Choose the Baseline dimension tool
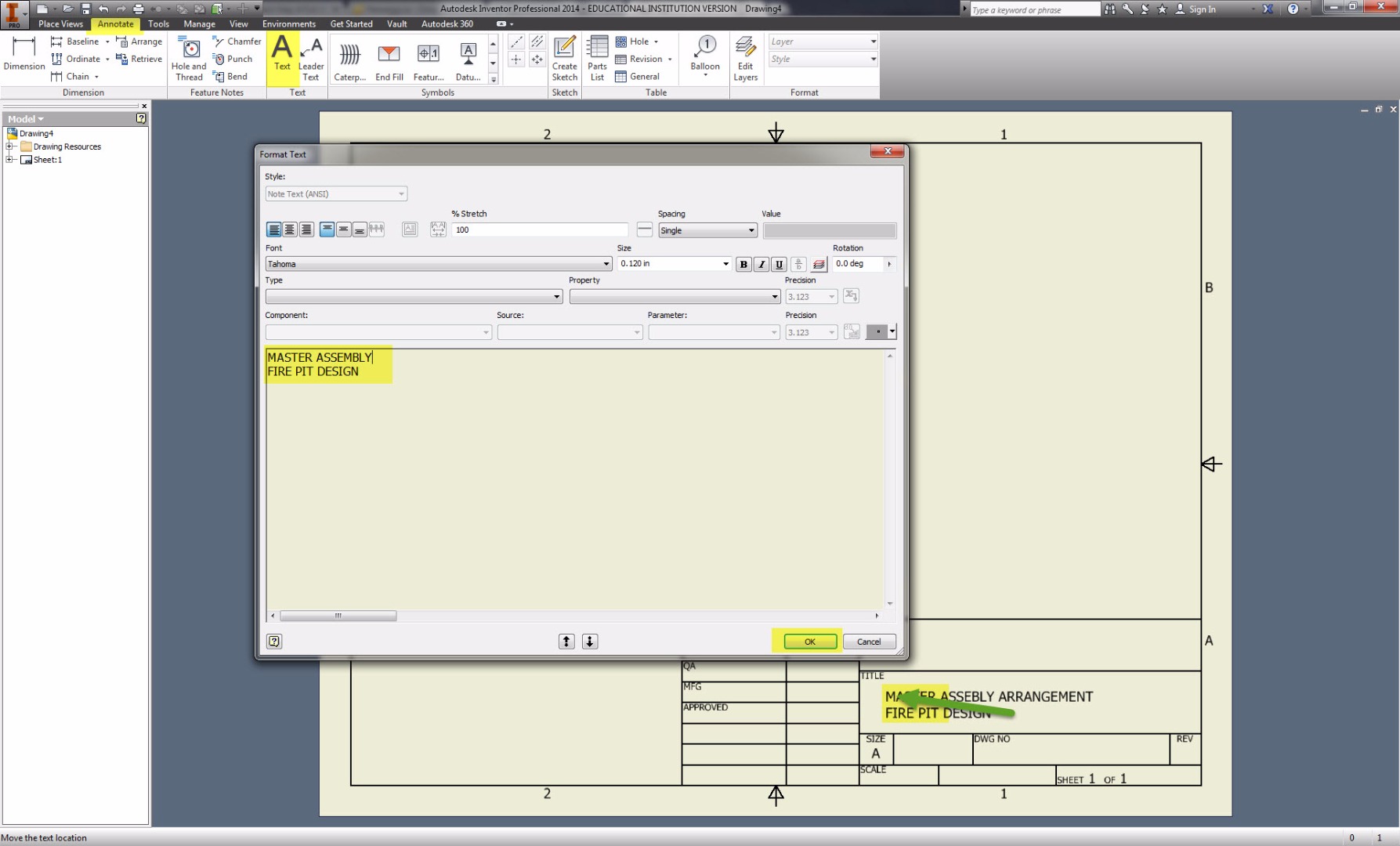1400x846 pixels. coord(76,42)
